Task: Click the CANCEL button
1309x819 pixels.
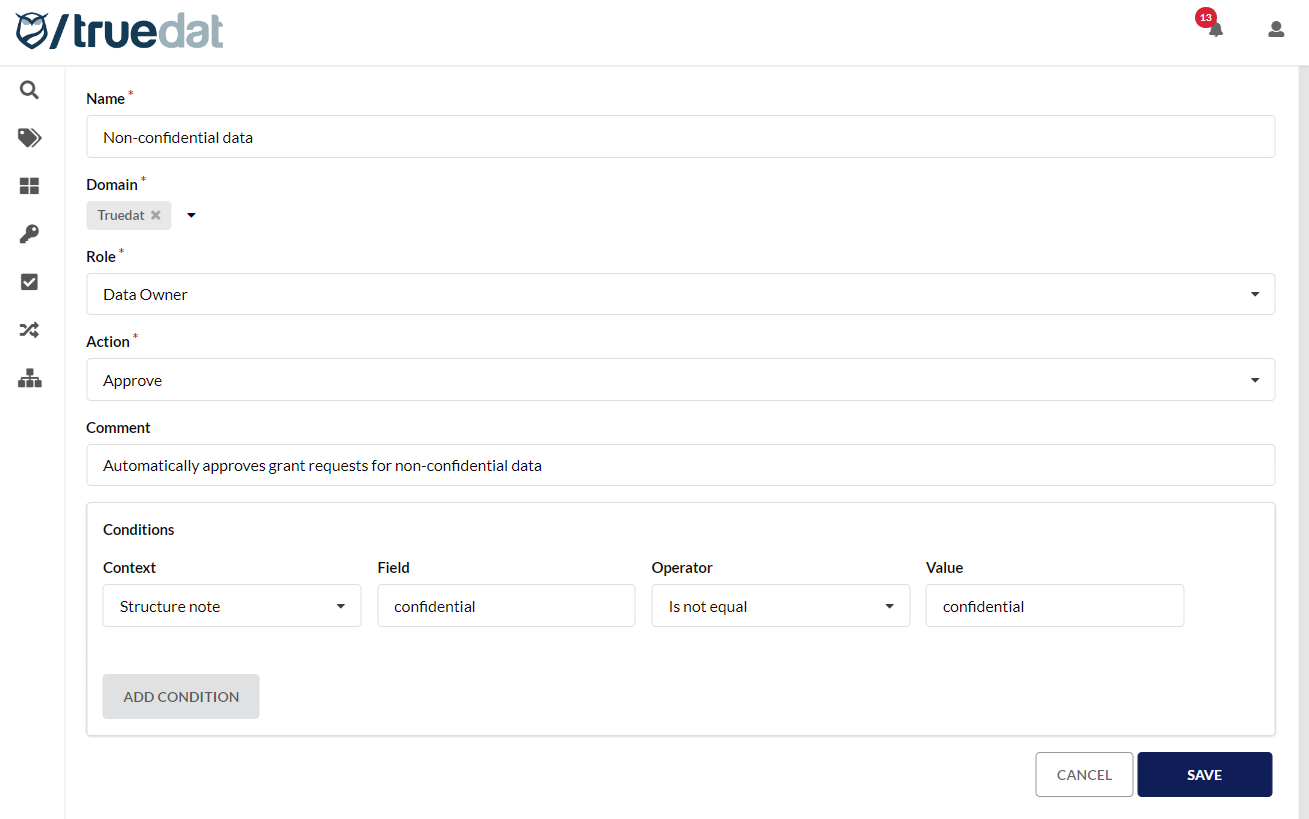Action: [x=1084, y=774]
